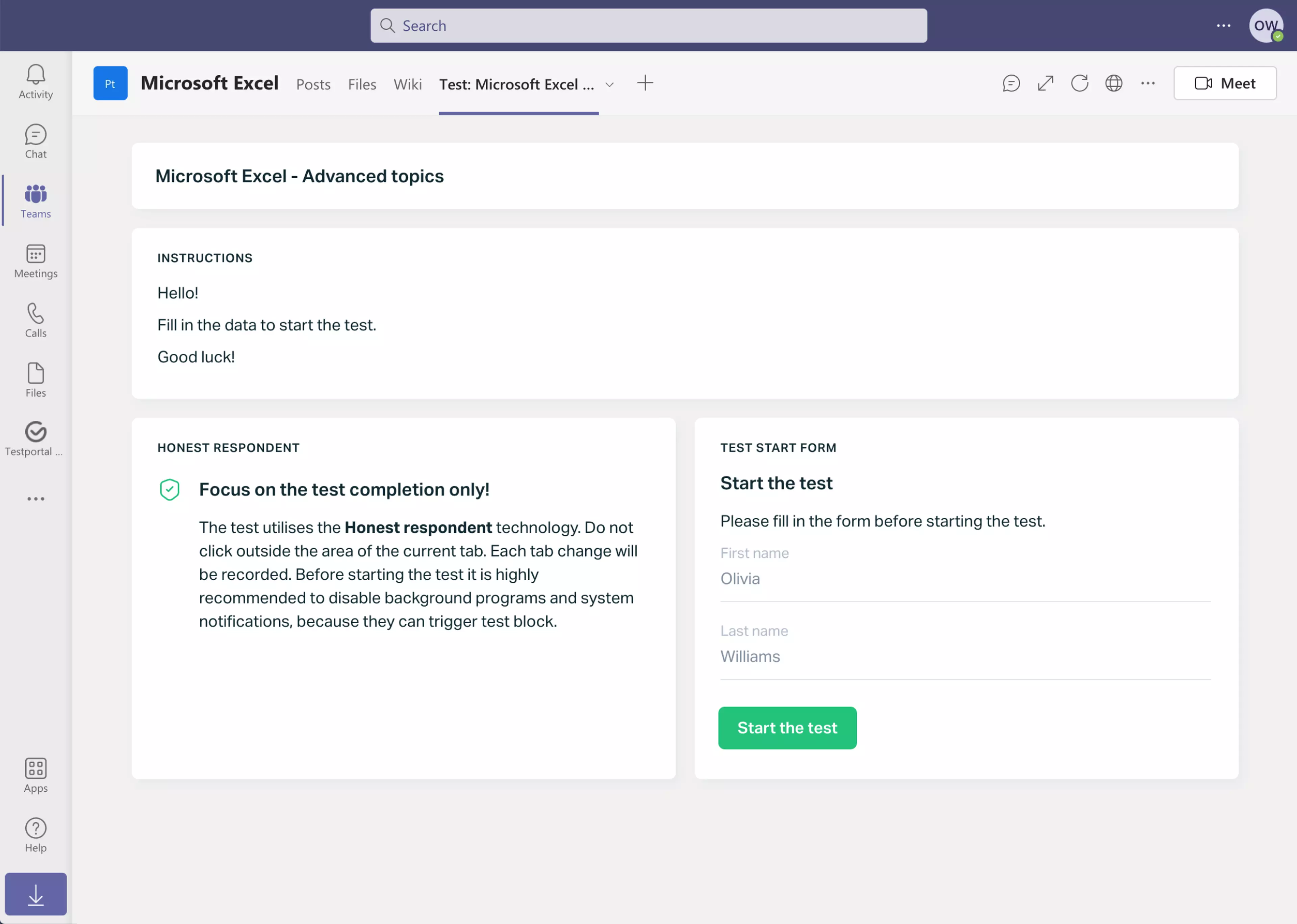This screenshot has height=924, width=1297.
Task: Expand the Test: Microsoft Excel tab dropdown
Action: pyautogui.click(x=610, y=84)
